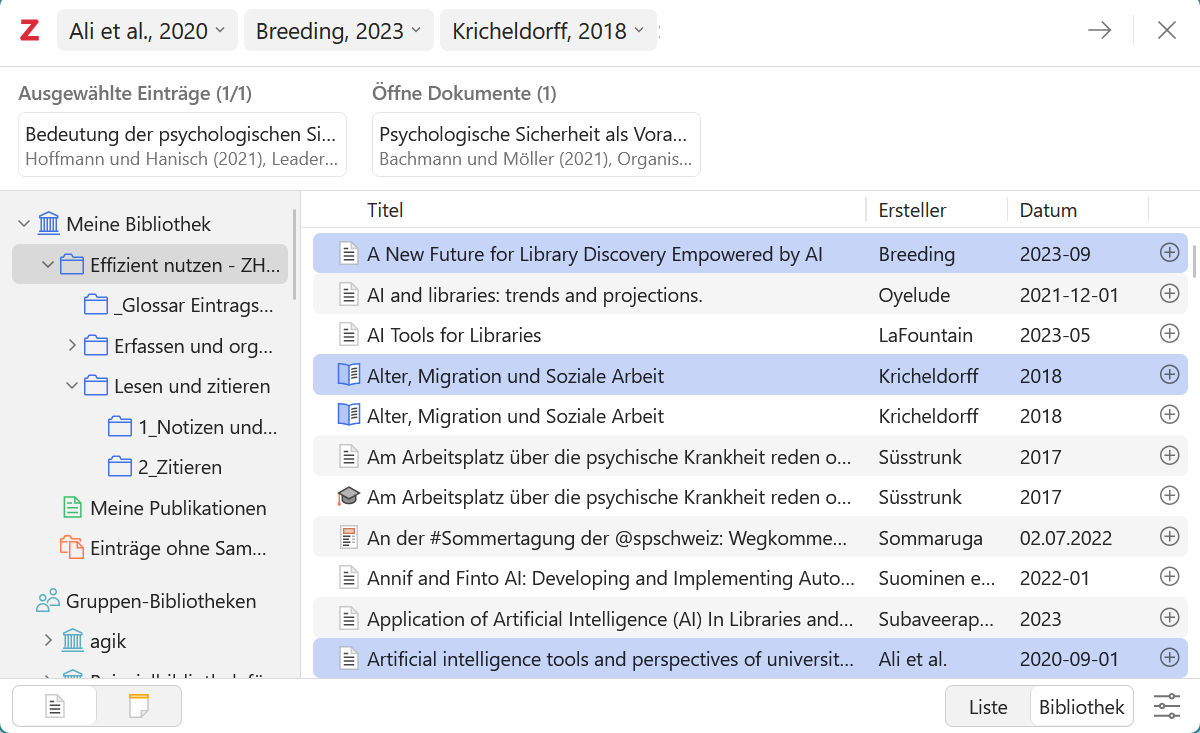1200x733 pixels.
Task: Switch to Bibliothek mode
Action: point(1082,707)
